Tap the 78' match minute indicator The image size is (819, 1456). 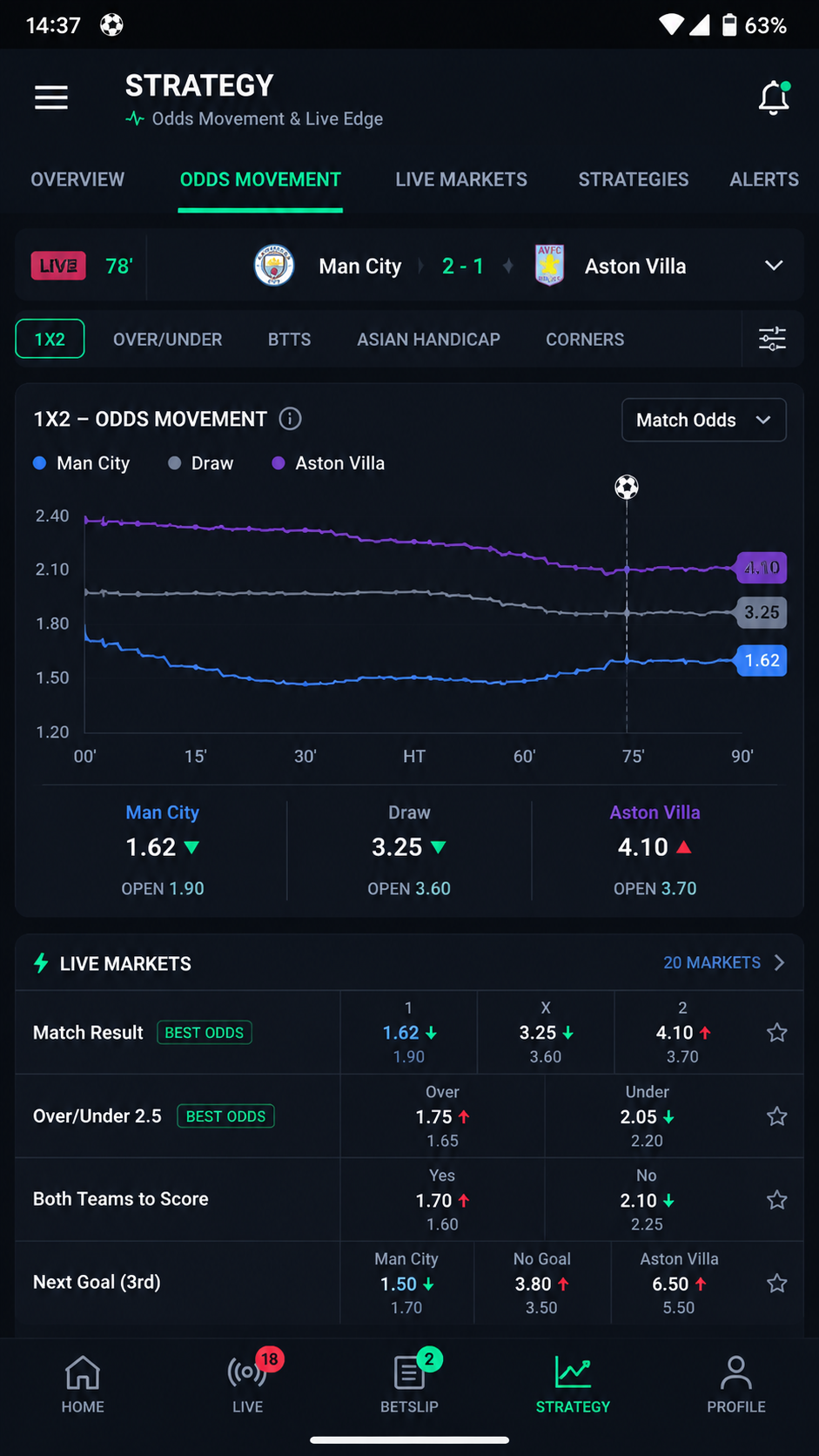click(x=118, y=266)
